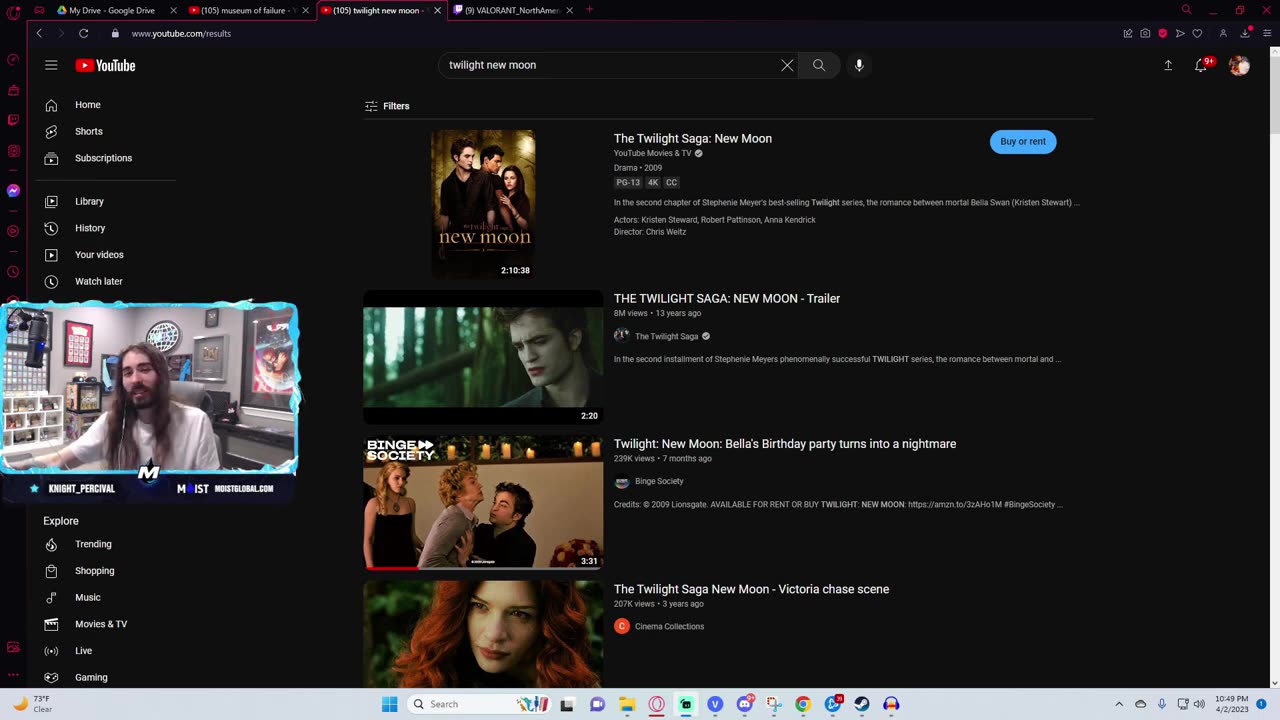This screenshot has height=720, width=1280.
Task: Open the search Filters panel
Action: pyautogui.click(x=387, y=106)
